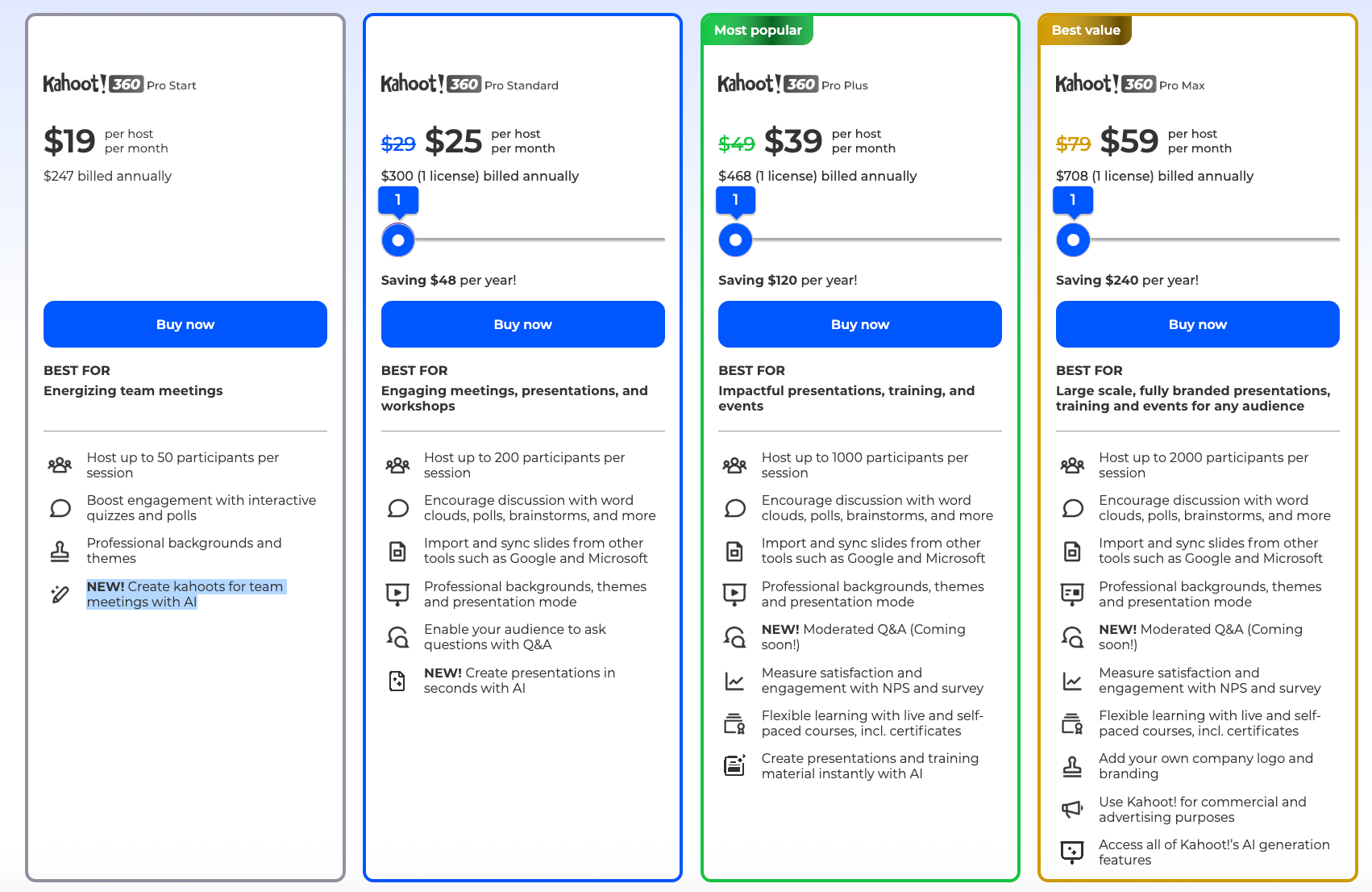
Task: Click presentation screen icon in Pro Max features
Action: coord(1072,594)
